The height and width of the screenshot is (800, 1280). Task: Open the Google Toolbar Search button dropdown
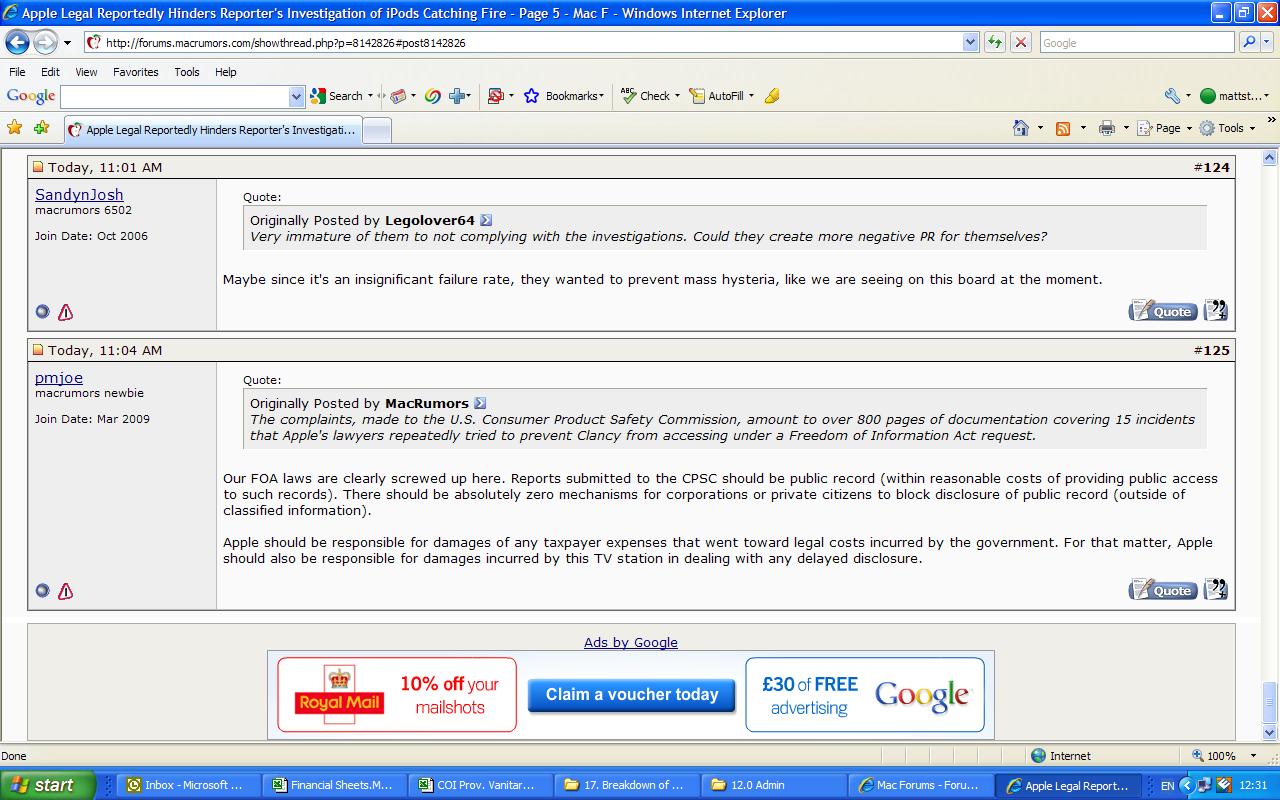(369, 96)
